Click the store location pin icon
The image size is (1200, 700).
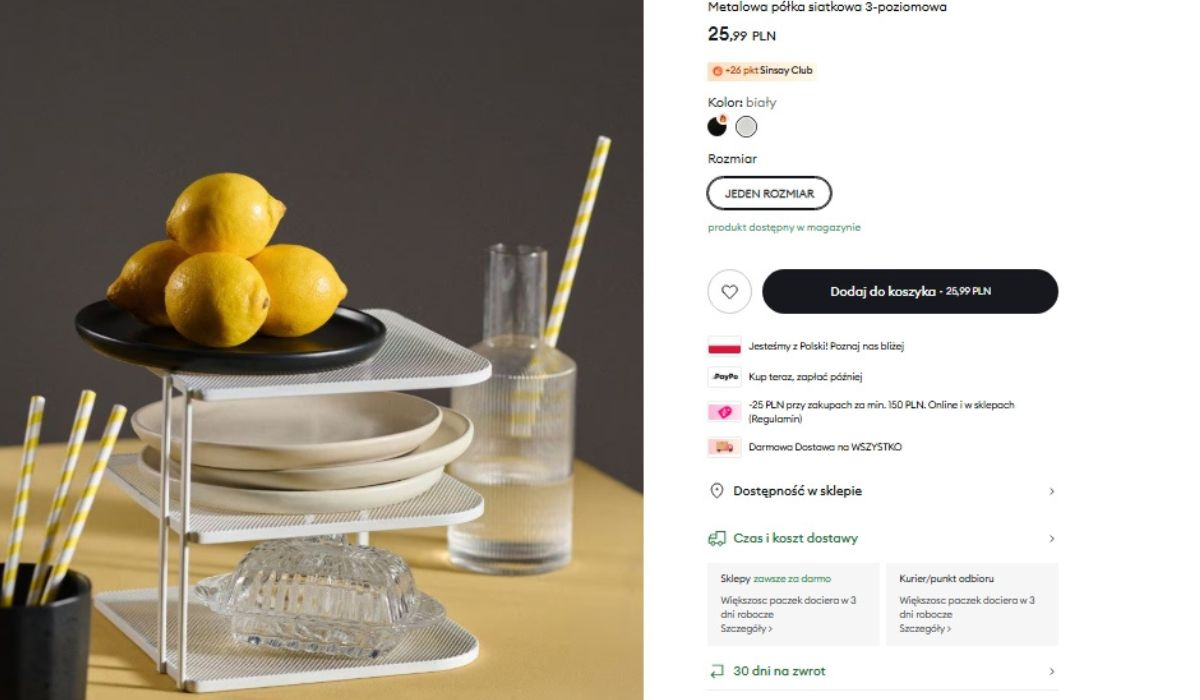pyautogui.click(x=716, y=491)
